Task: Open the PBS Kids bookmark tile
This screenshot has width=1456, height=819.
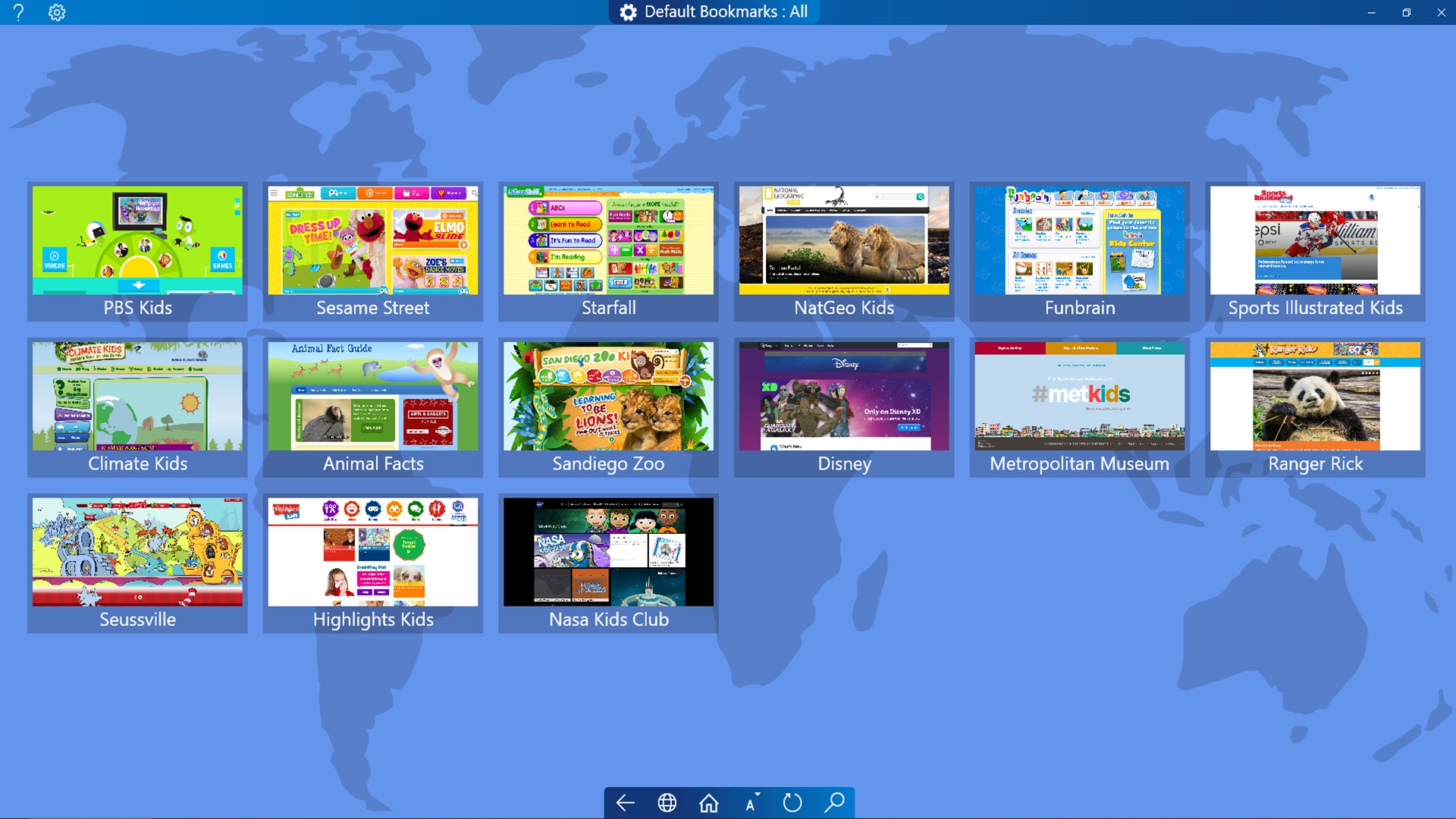Action: pos(137,251)
